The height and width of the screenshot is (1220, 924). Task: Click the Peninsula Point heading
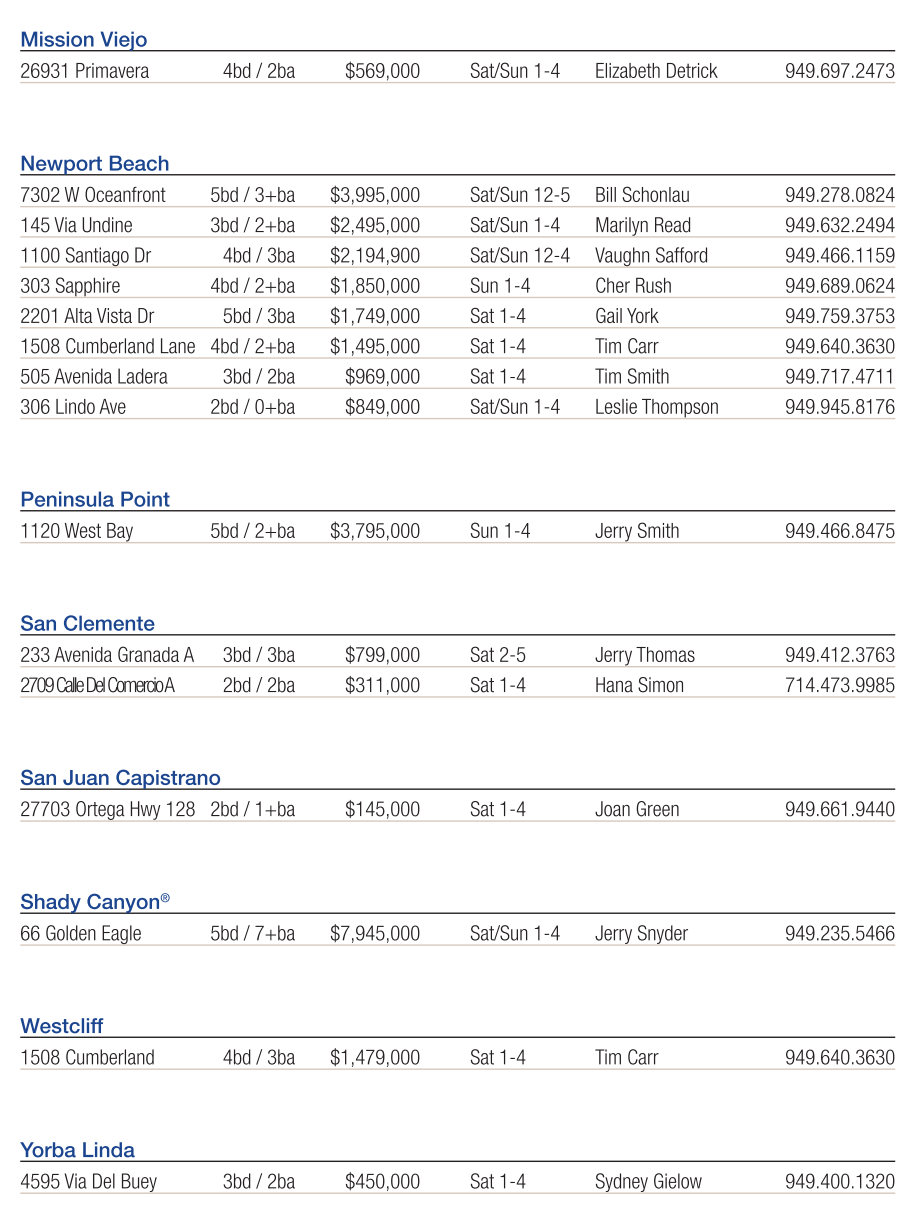pyautogui.click(x=95, y=500)
